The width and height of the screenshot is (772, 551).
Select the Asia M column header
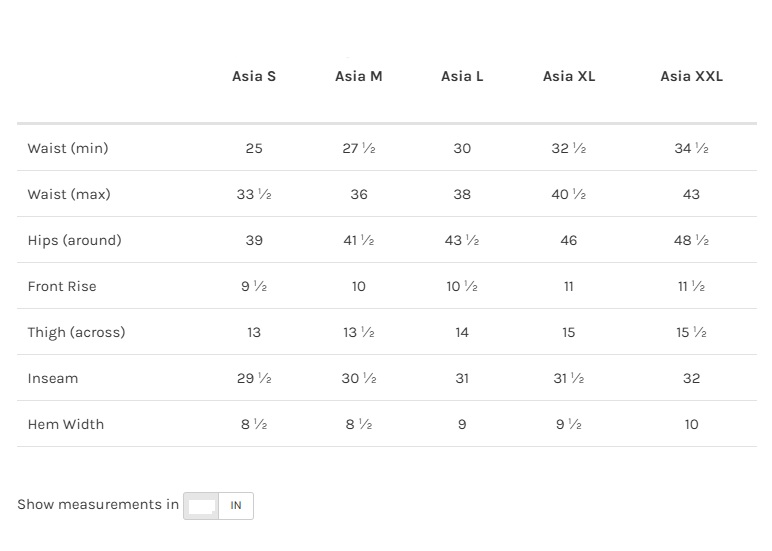pos(359,76)
